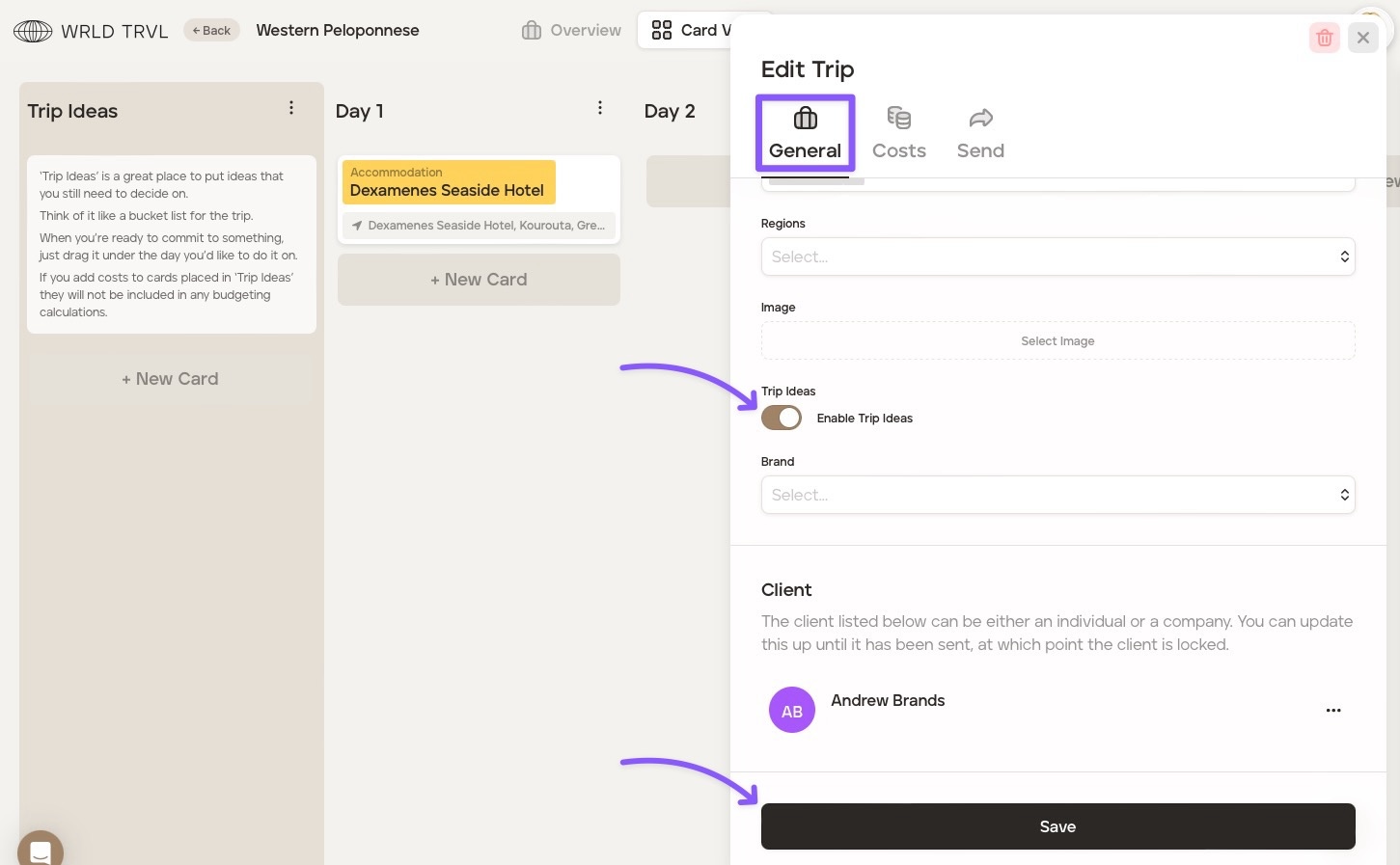Open the Costs tab

click(898, 133)
